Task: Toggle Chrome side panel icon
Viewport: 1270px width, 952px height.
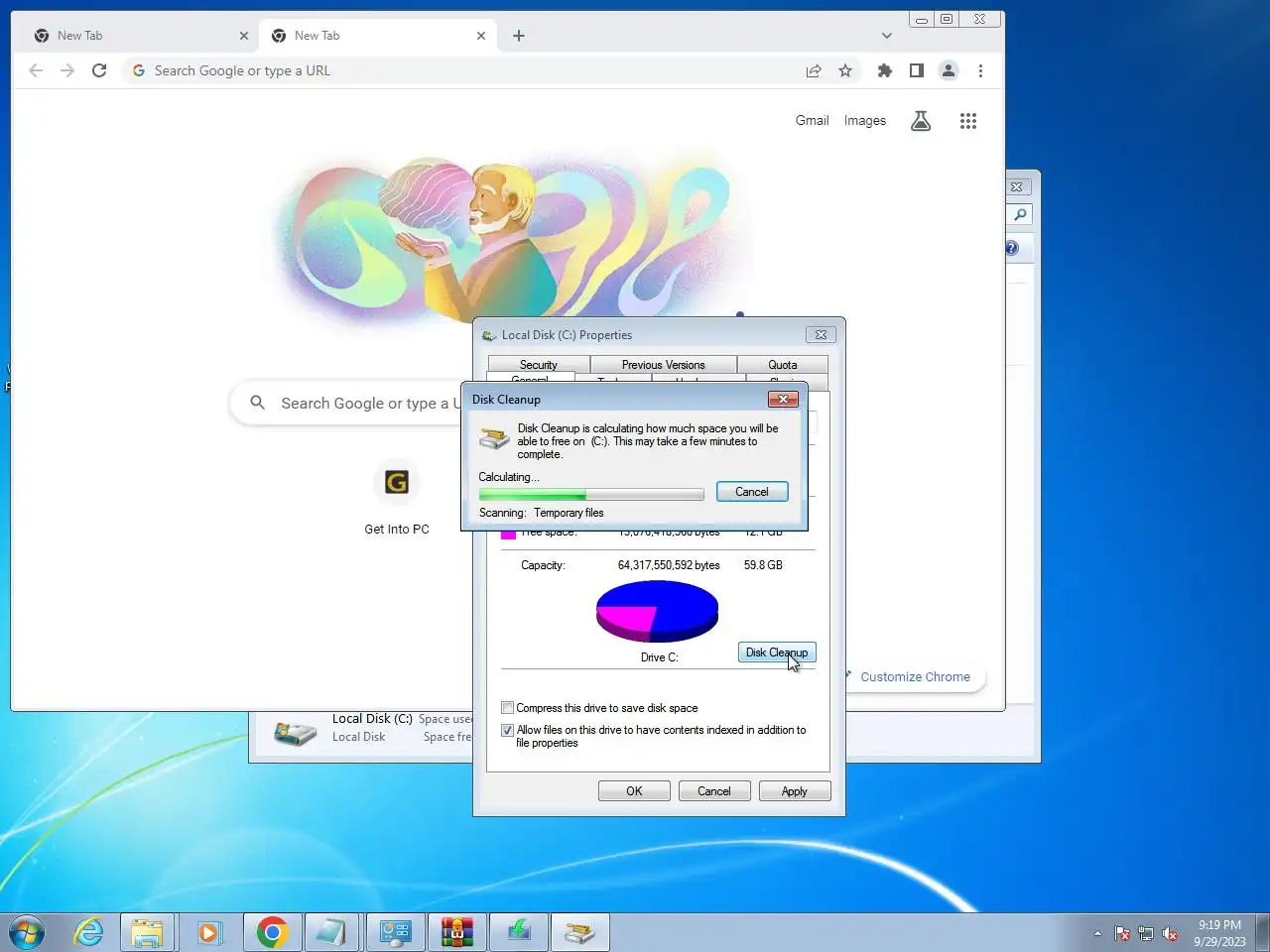Action: (x=917, y=70)
